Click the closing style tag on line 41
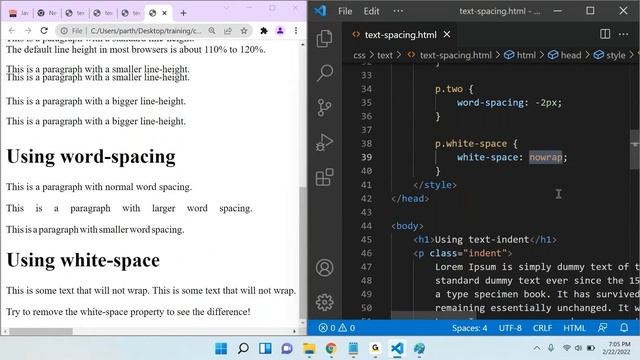Screen dimensions: 640x360 [435, 185]
